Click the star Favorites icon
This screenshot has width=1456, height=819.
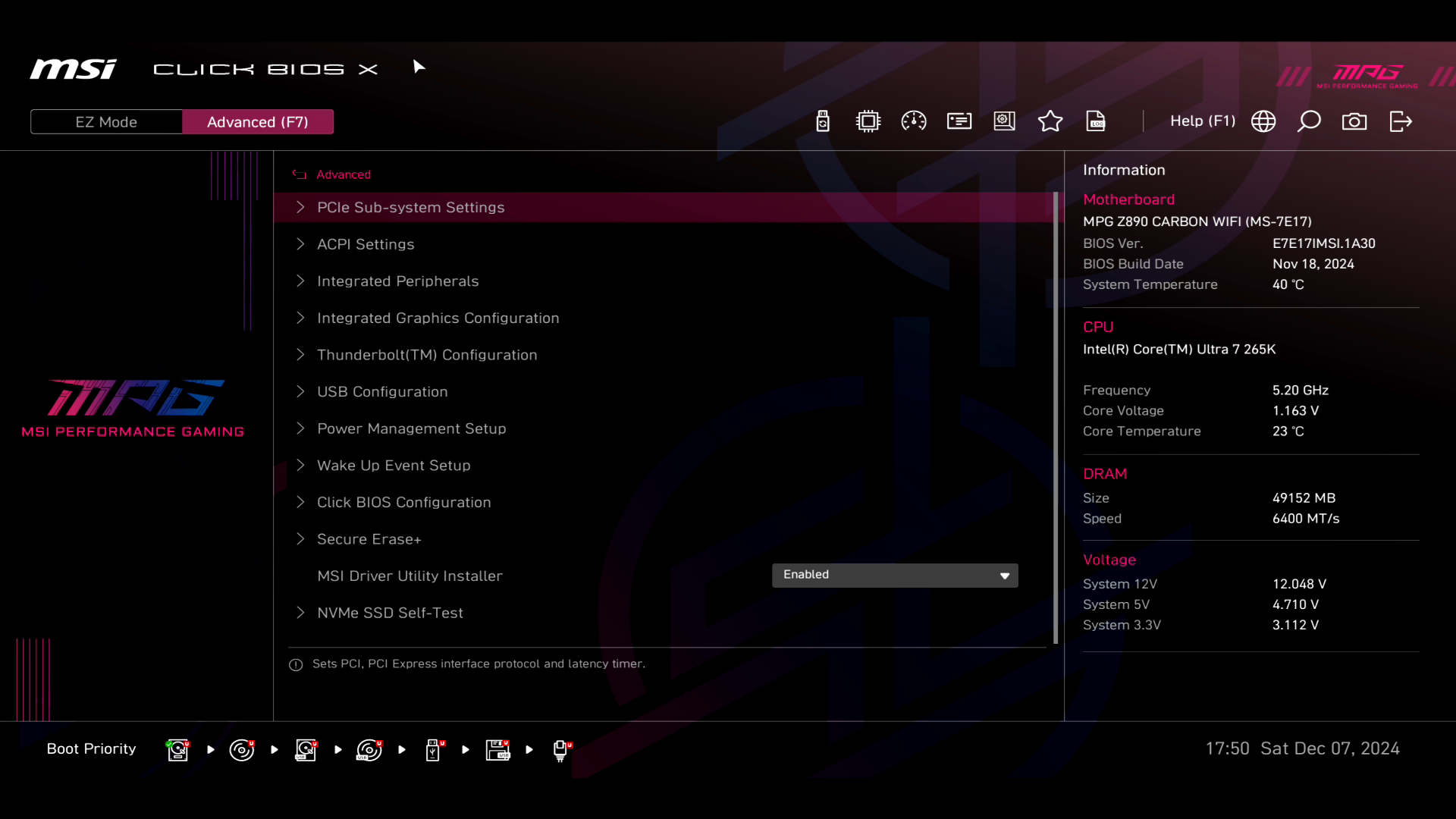(x=1050, y=121)
